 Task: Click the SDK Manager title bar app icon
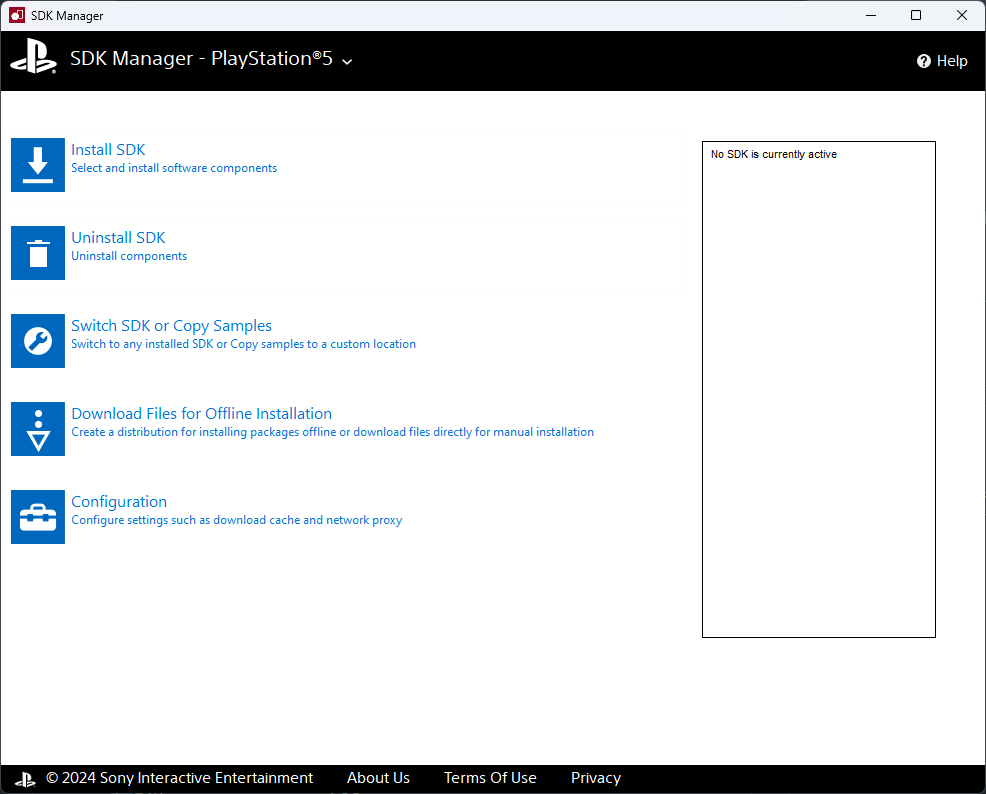click(17, 15)
